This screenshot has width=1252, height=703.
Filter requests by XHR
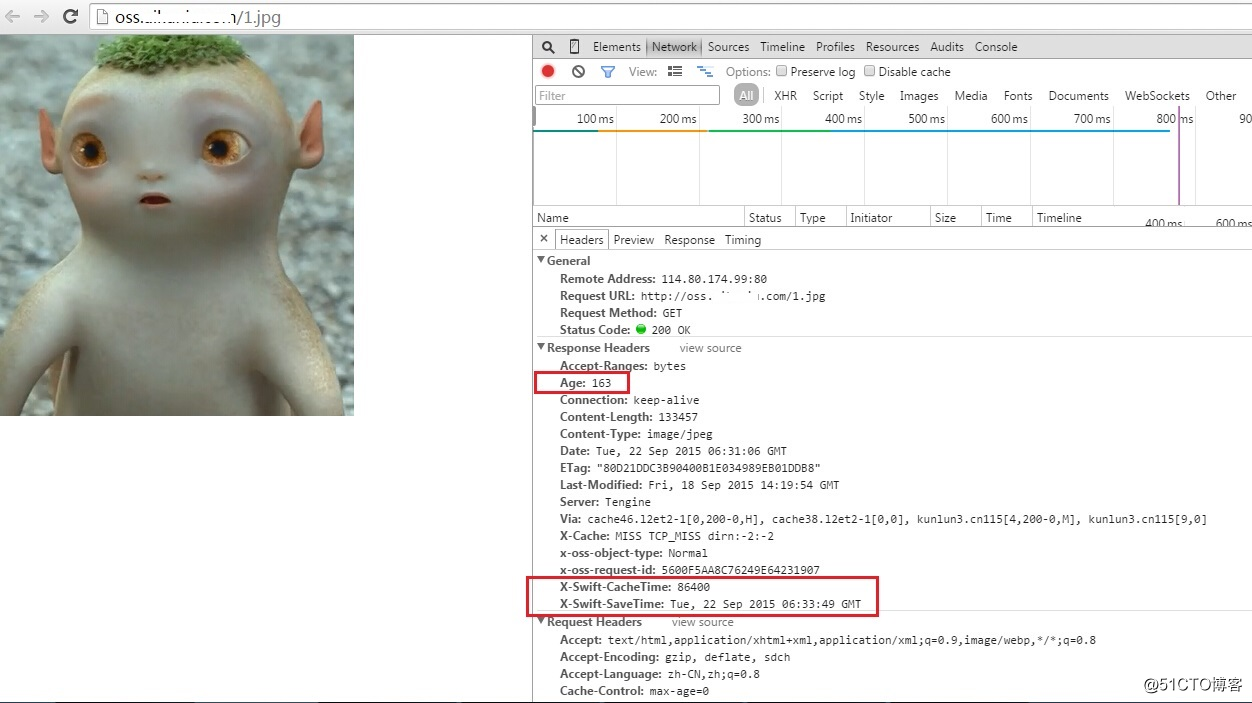[785, 96]
